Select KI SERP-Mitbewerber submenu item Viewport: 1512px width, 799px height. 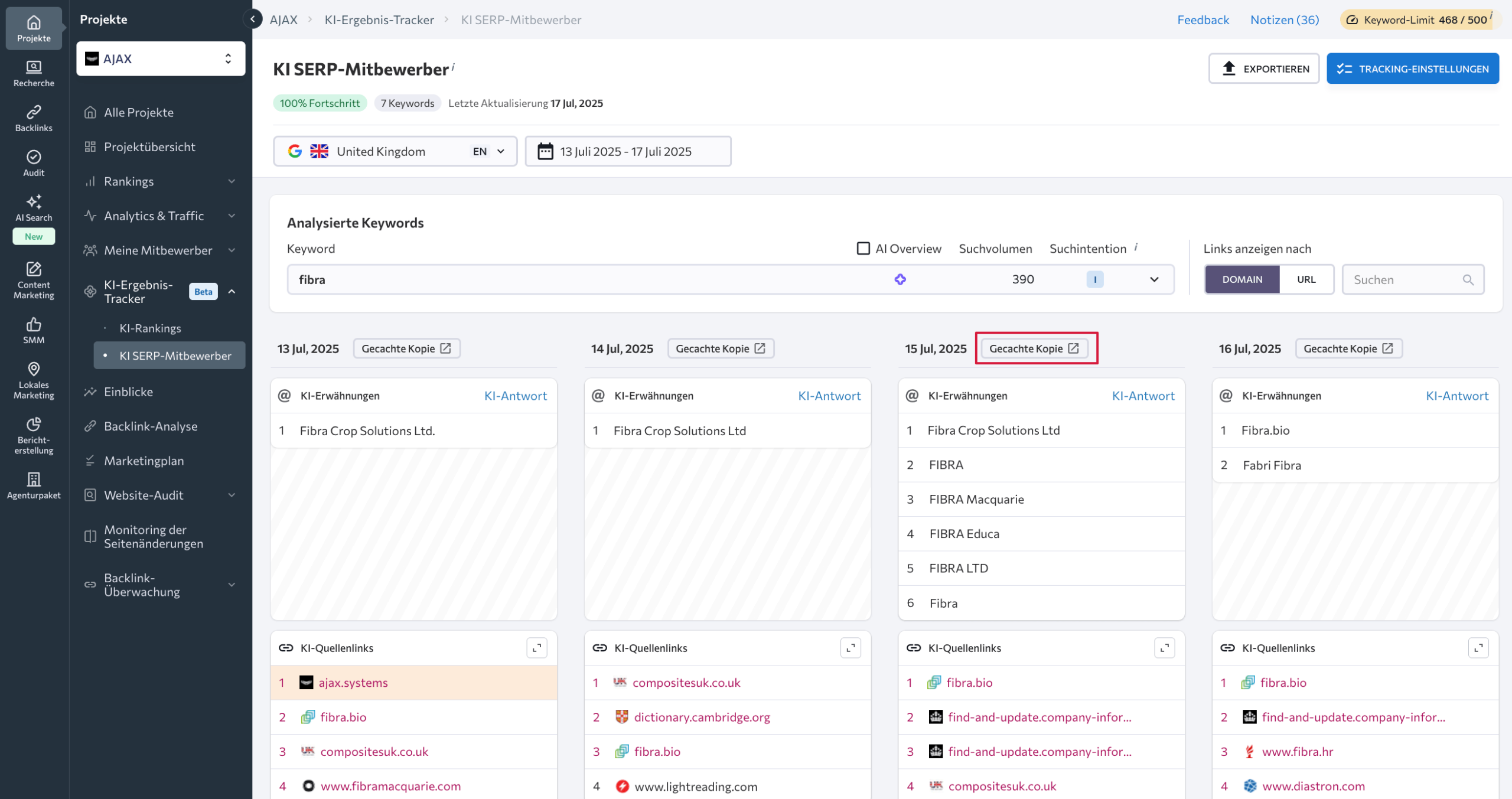(x=169, y=356)
